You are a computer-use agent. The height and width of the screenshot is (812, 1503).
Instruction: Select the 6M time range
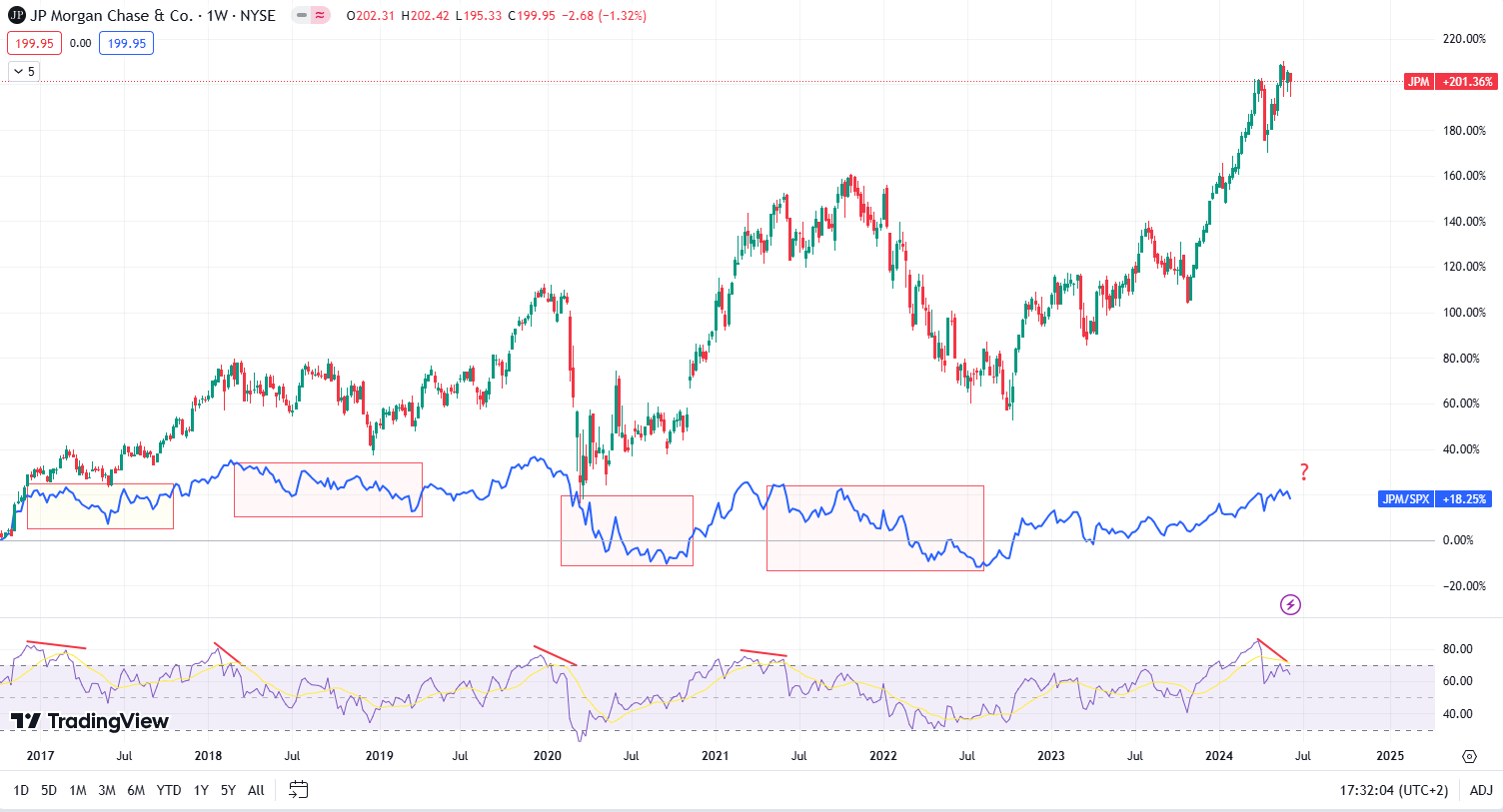coord(136,790)
